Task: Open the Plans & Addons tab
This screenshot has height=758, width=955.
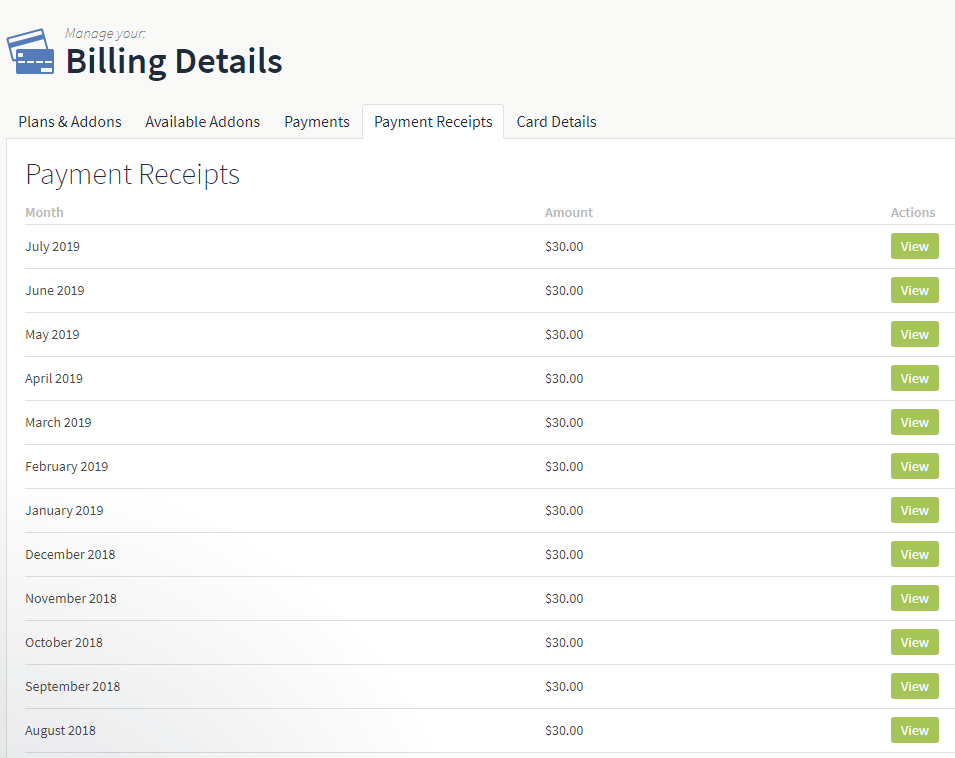Action: 70,122
